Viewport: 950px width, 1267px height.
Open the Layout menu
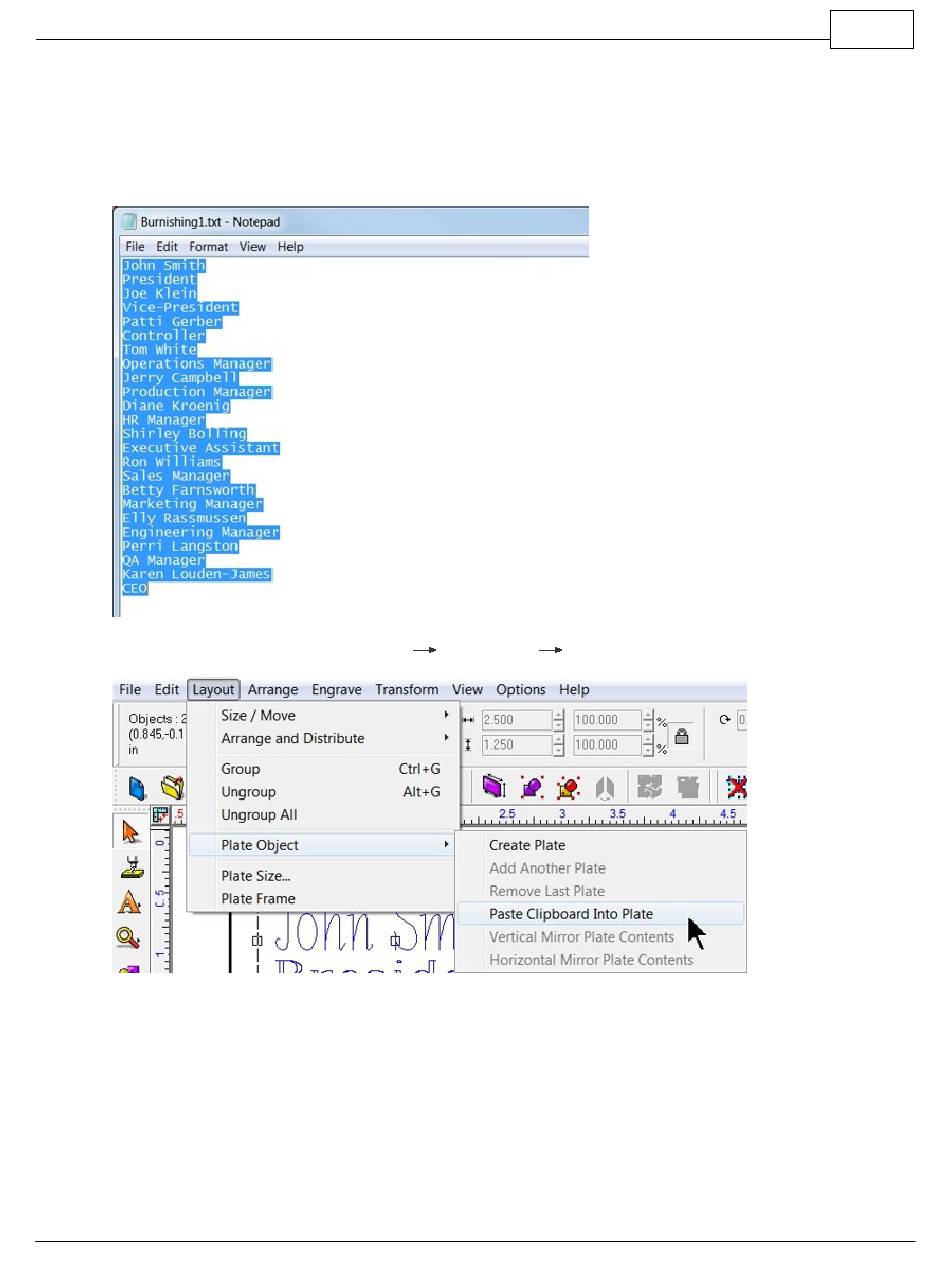click(214, 689)
